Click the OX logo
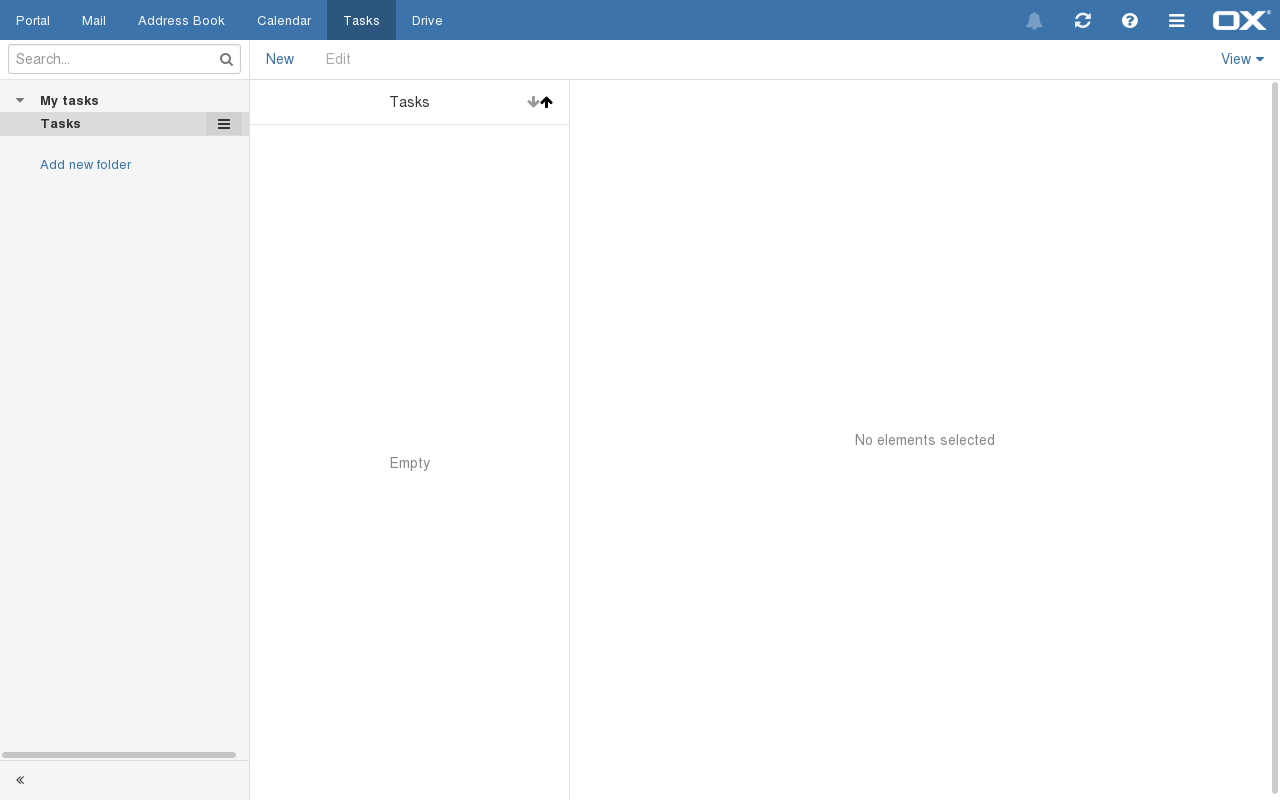This screenshot has height=800, width=1280. 1240,20
